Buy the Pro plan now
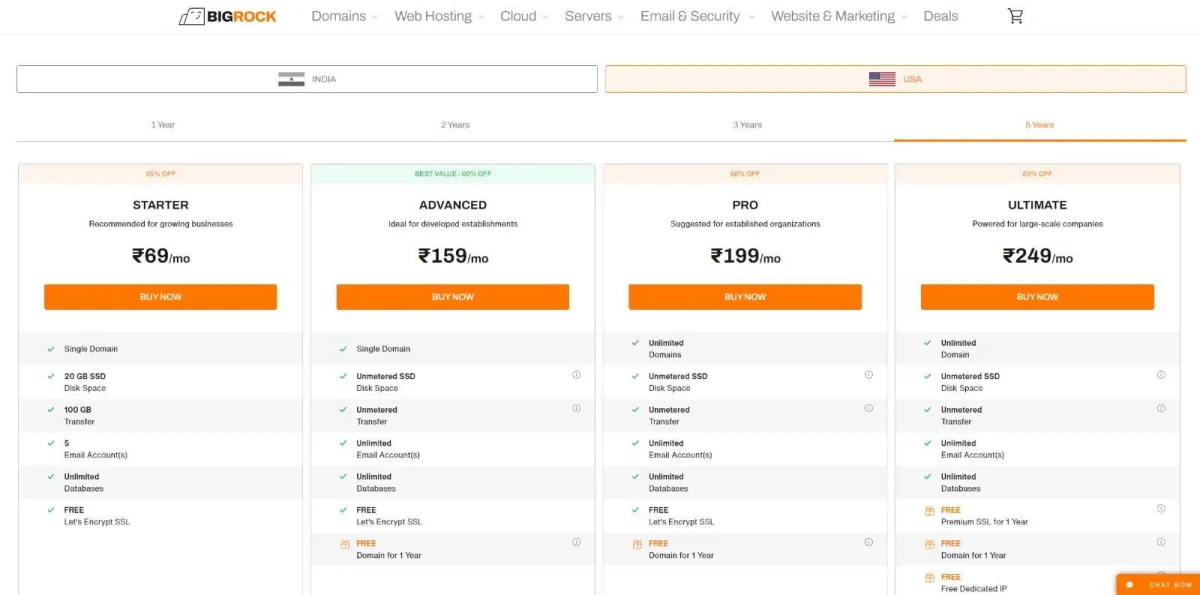 pyautogui.click(x=745, y=297)
